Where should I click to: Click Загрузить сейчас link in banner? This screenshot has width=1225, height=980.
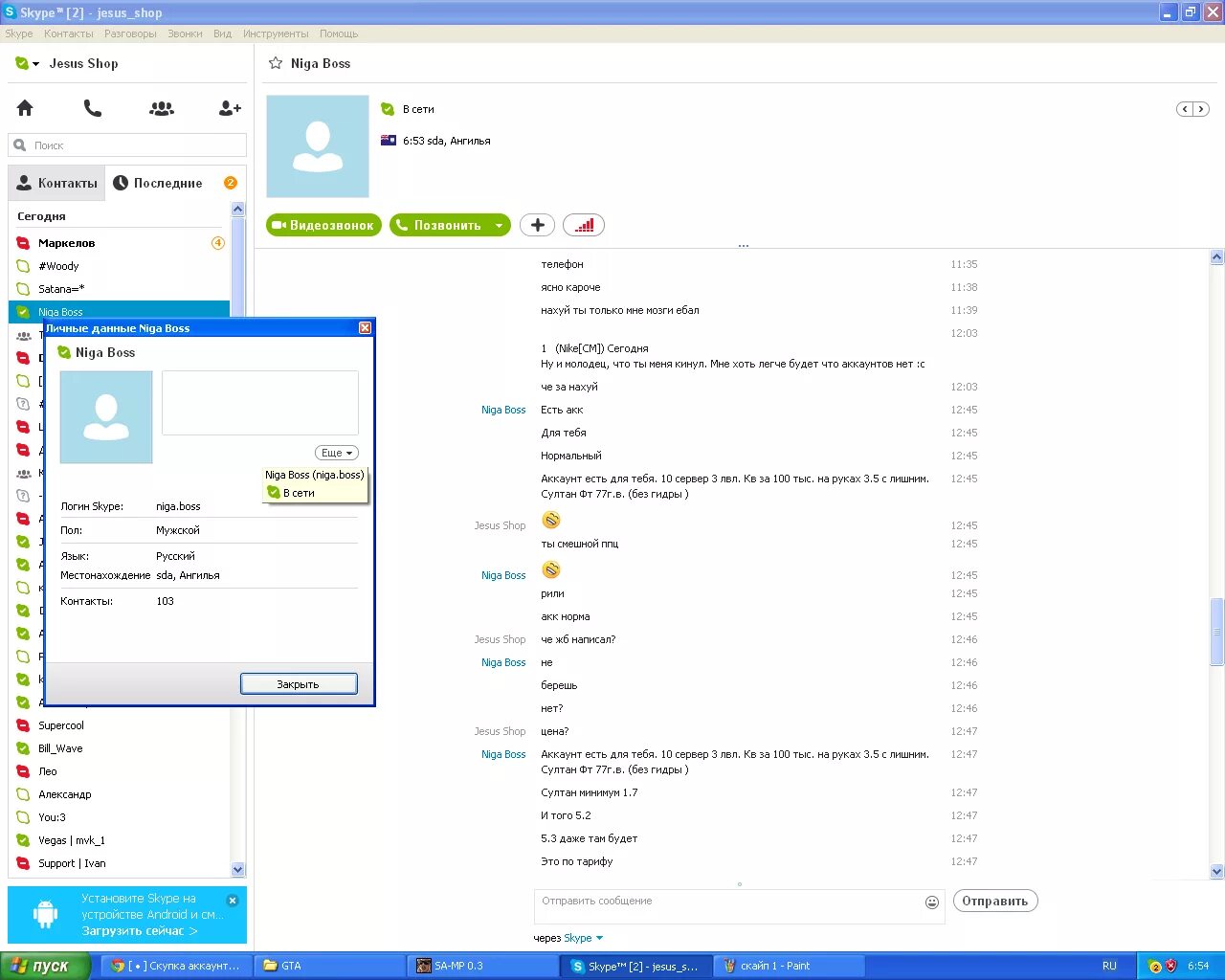click(140, 930)
